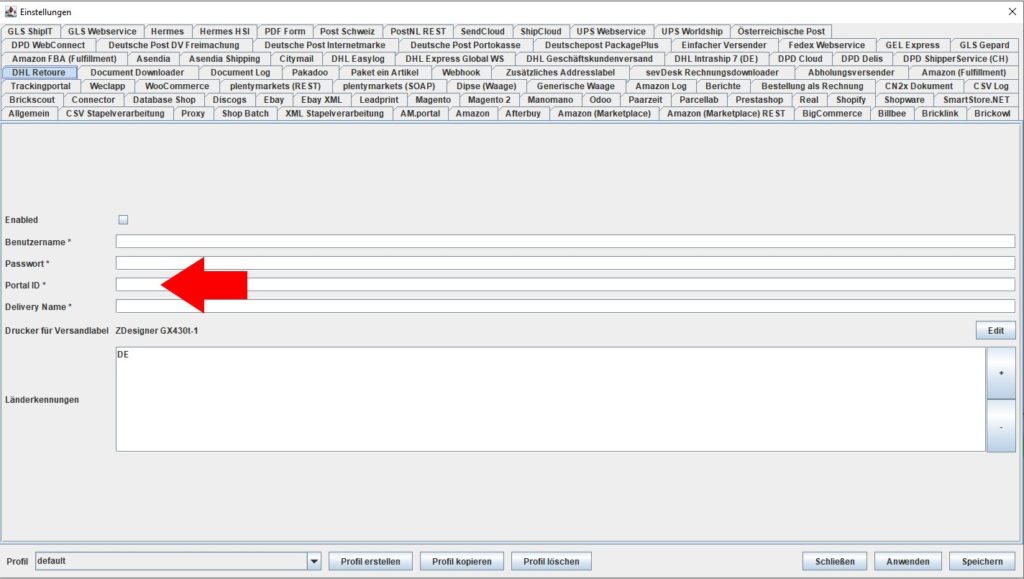Open the DPD WebConnect tab

pyautogui.click(x=48, y=45)
